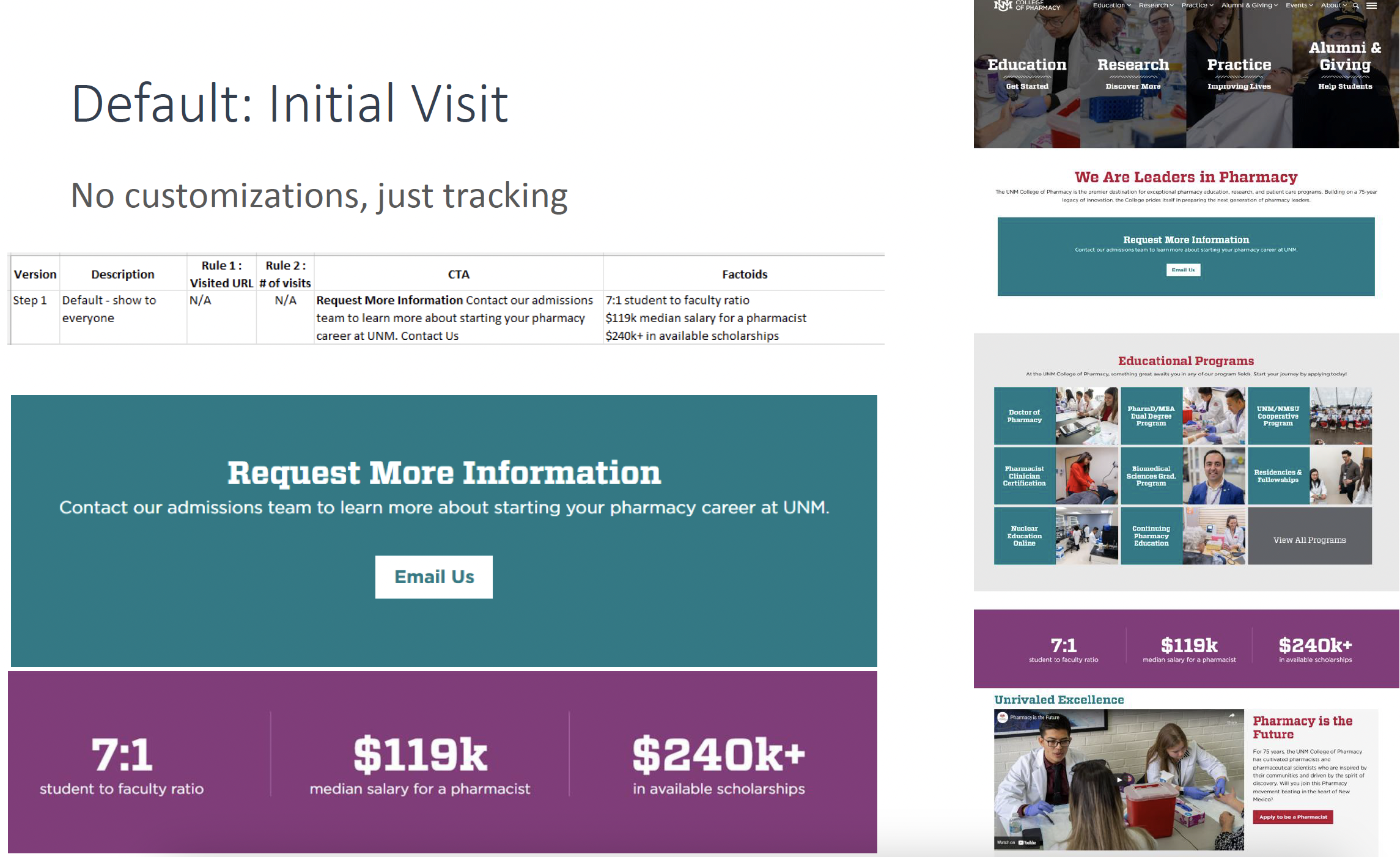The width and height of the screenshot is (1400, 857).
Task: Open the Research Discover More hero panel
Action: (x=1133, y=74)
